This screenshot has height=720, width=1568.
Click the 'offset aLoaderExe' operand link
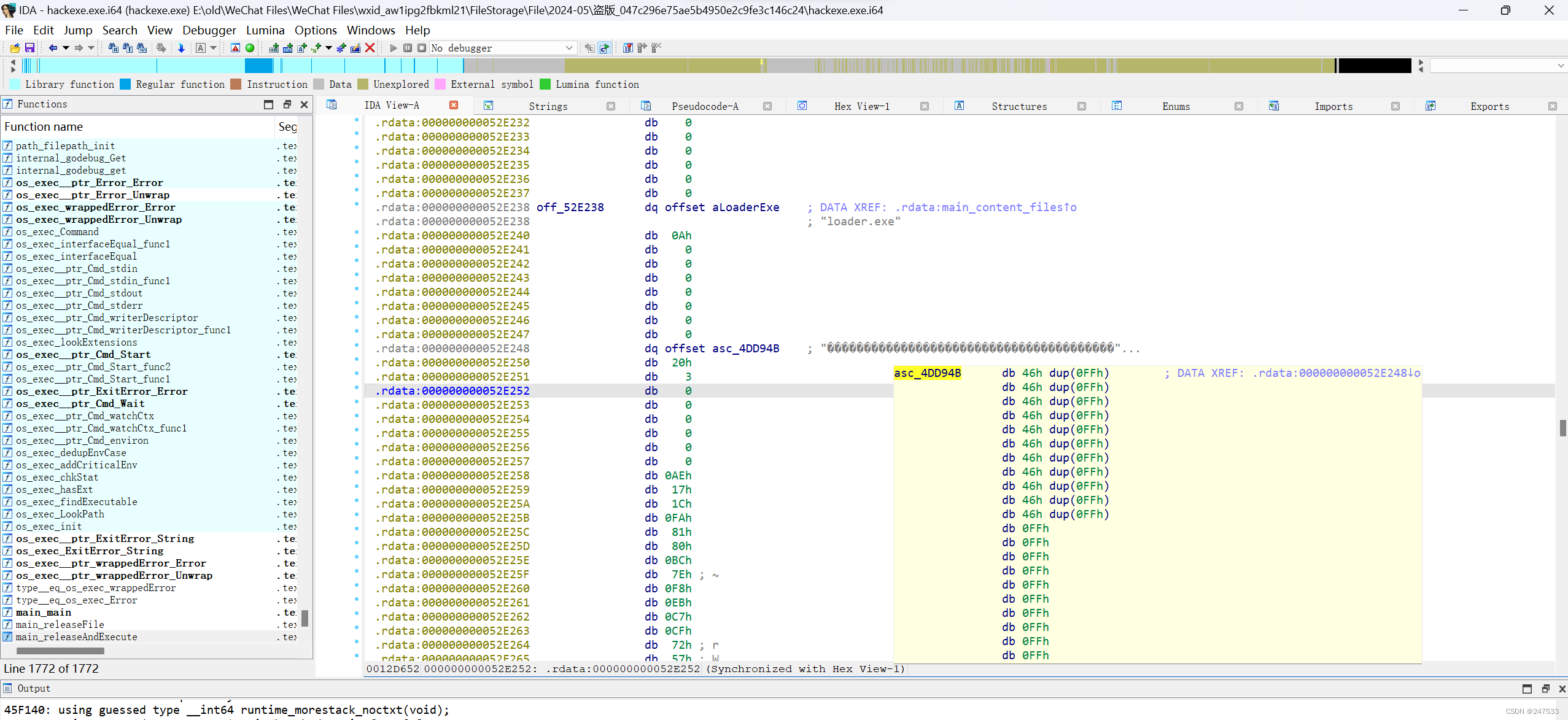722,207
